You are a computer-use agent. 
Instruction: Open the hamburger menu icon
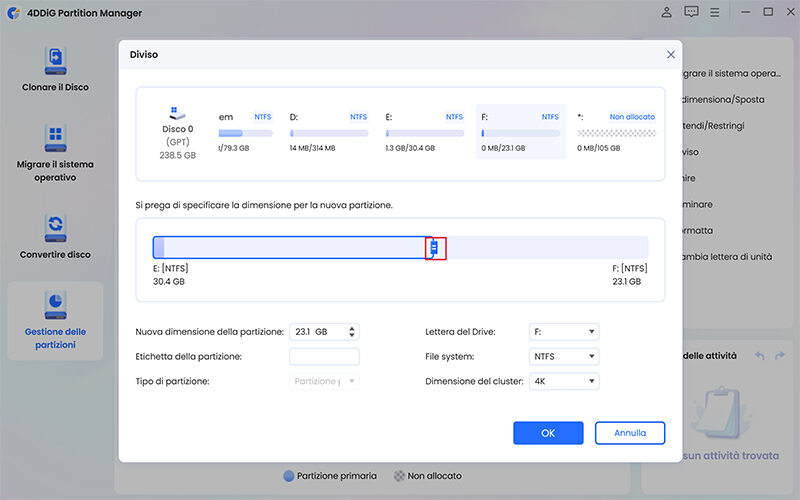click(x=716, y=12)
